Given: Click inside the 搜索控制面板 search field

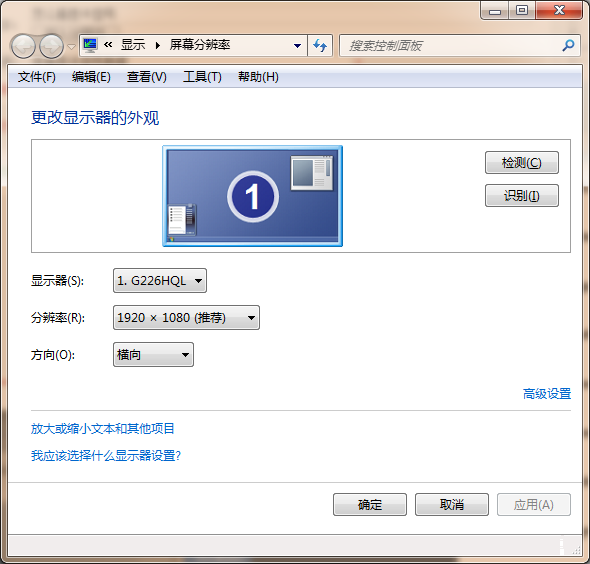Looking at the screenshot, I should pyautogui.click(x=452, y=46).
